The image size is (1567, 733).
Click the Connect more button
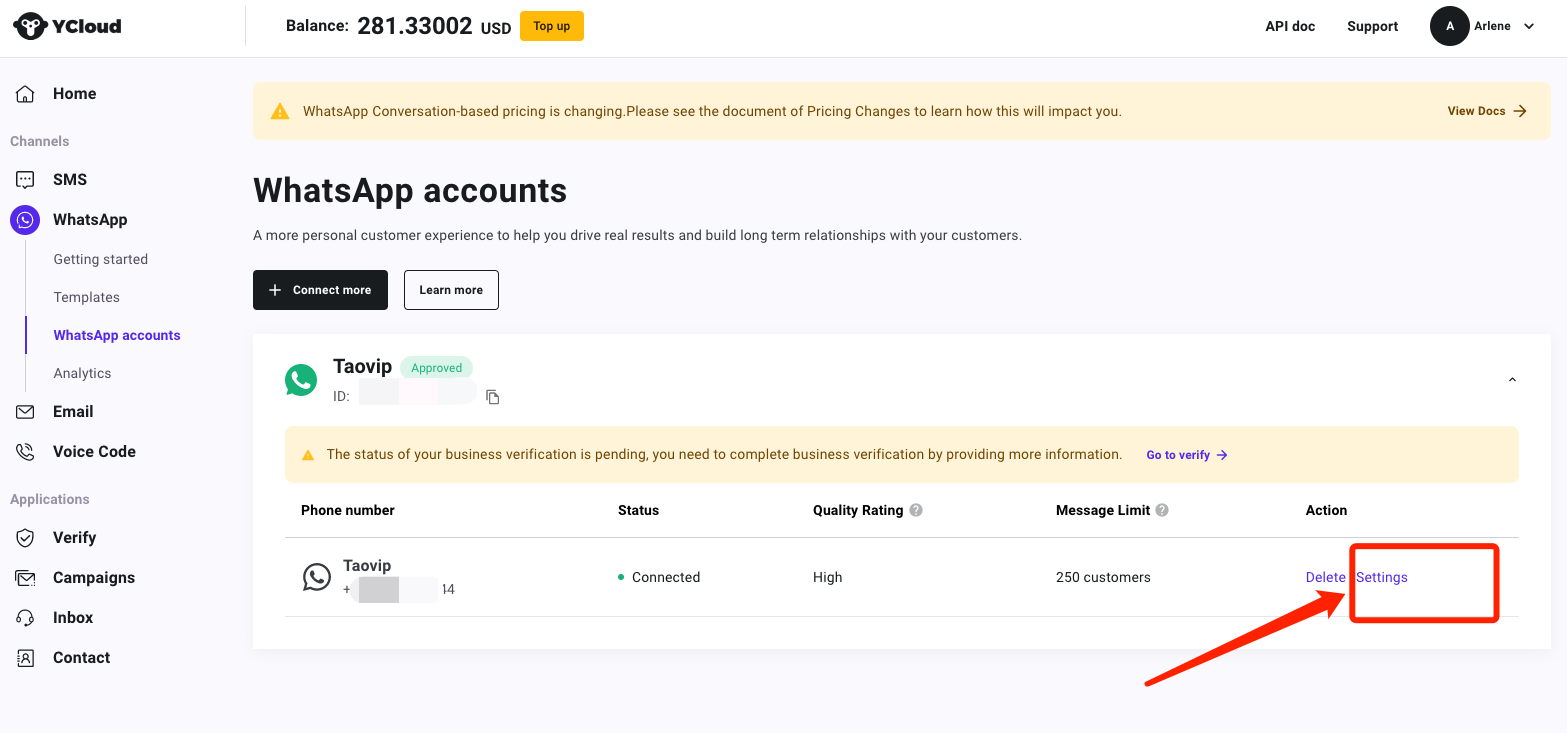[320, 290]
